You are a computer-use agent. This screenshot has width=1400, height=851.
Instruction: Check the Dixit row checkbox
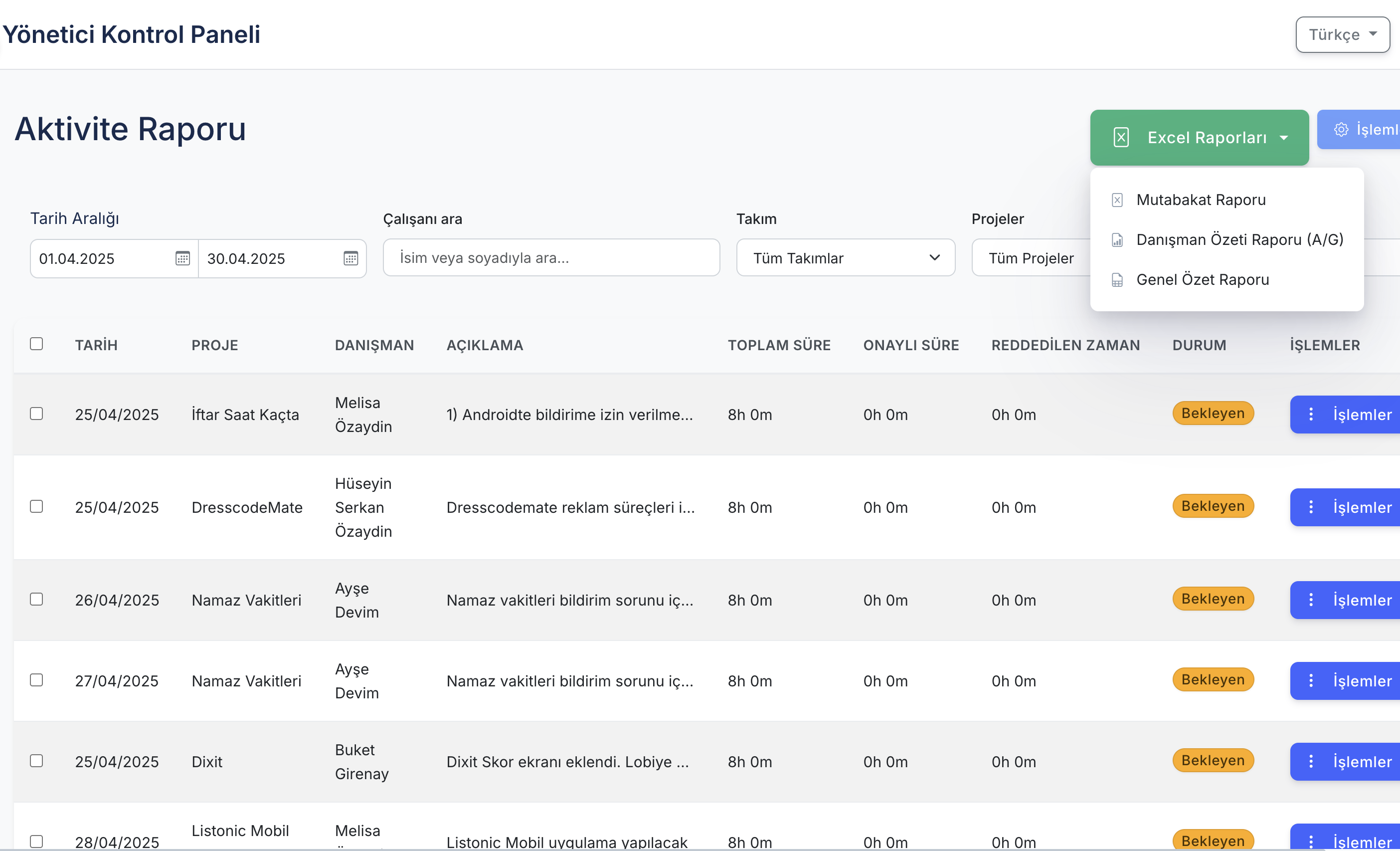click(36, 761)
